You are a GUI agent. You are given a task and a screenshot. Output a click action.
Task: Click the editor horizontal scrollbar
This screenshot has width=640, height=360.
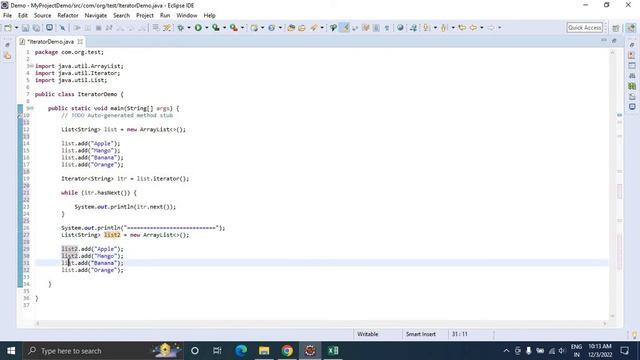320,324
